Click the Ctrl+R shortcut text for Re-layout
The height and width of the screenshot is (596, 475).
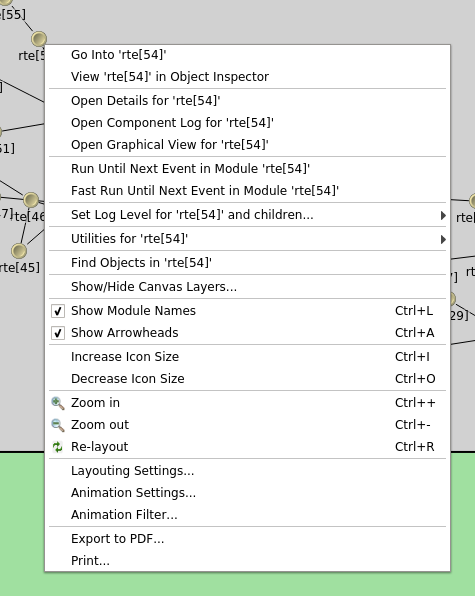point(415,447)
